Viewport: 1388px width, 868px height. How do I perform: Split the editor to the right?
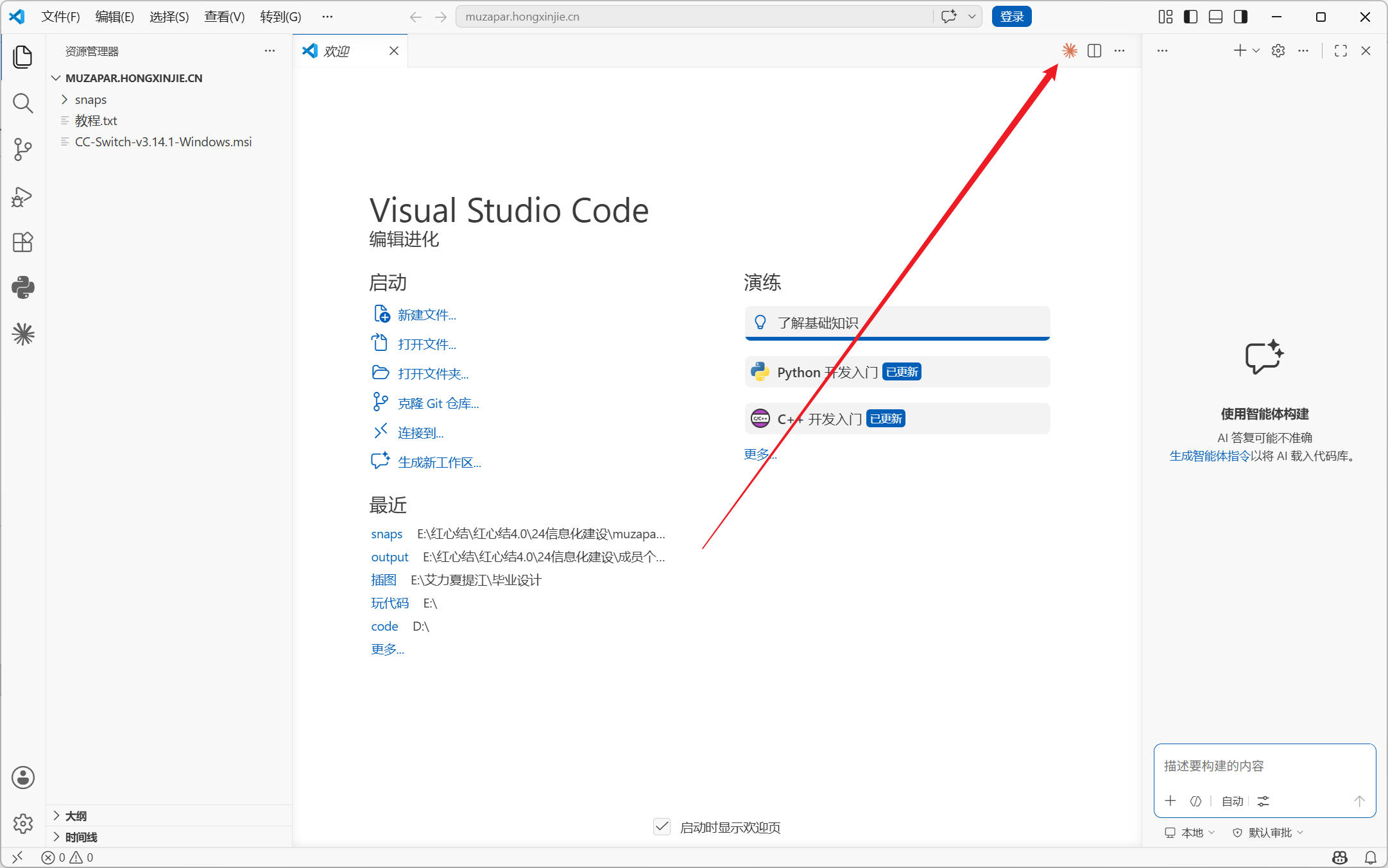(1095, 51)
